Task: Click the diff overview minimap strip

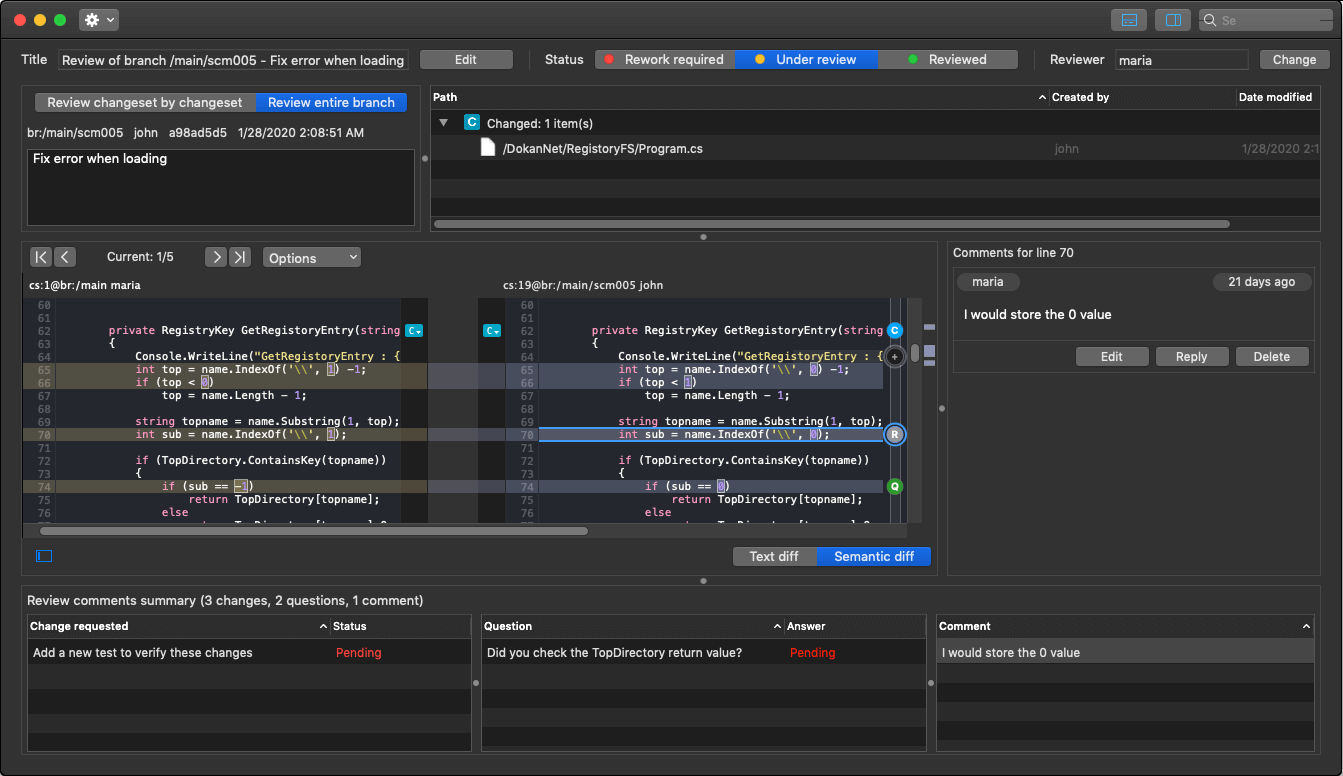Action: 929,410
